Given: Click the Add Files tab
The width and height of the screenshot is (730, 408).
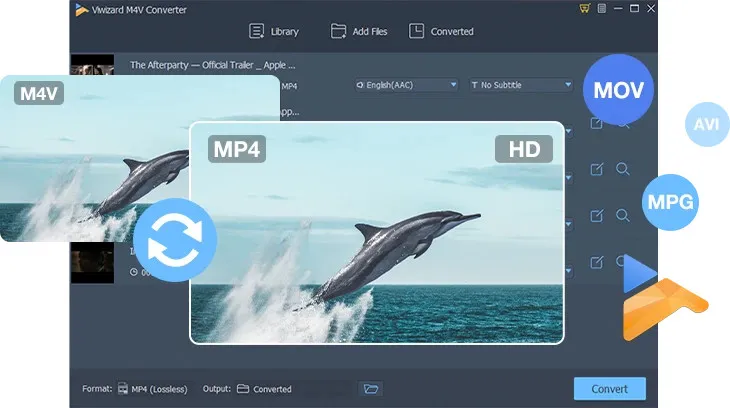Looking at the screenshot, I should pos(359,31).
